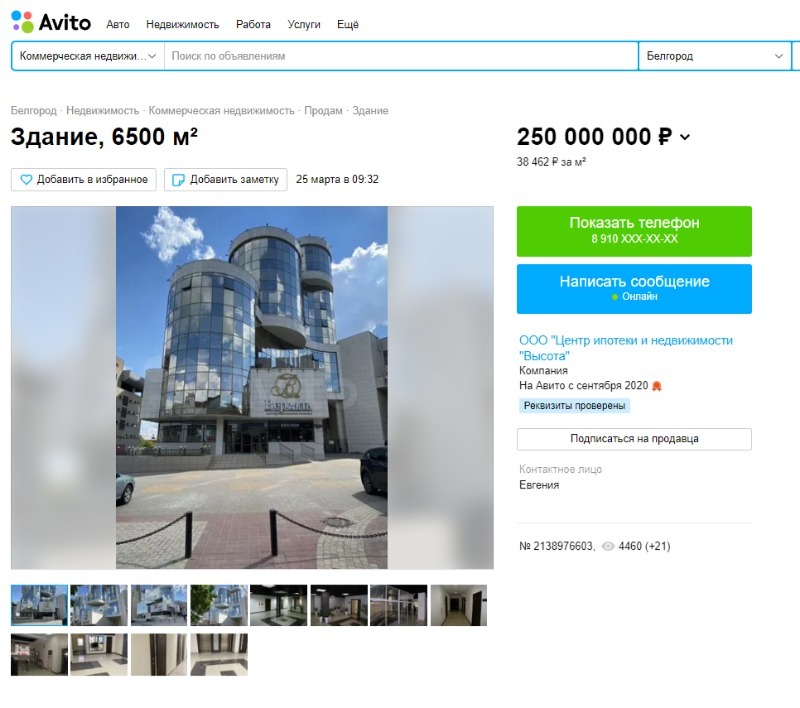Select the second building exterior thumbnail

(99, 605)
